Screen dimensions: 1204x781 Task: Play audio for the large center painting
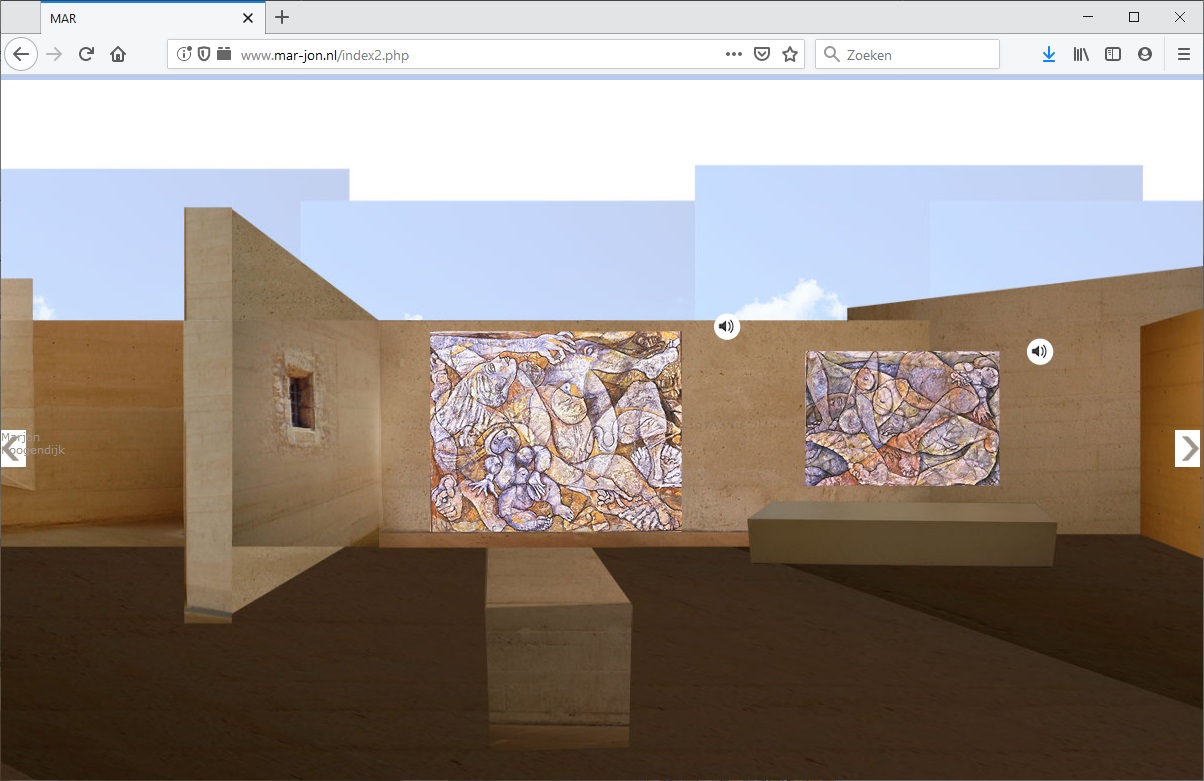727,327
